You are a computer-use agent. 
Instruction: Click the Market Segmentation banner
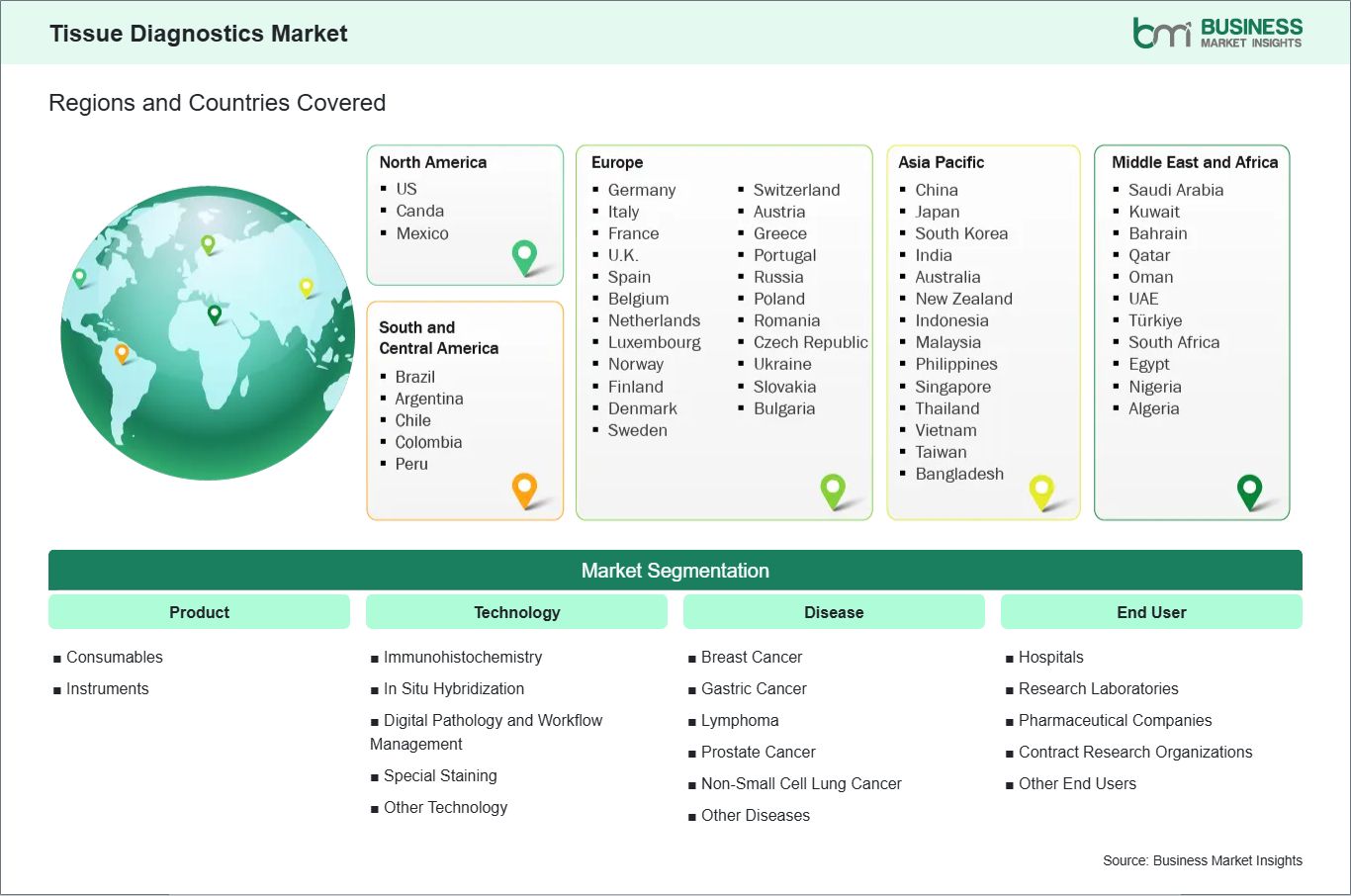[x=675, y=571]
